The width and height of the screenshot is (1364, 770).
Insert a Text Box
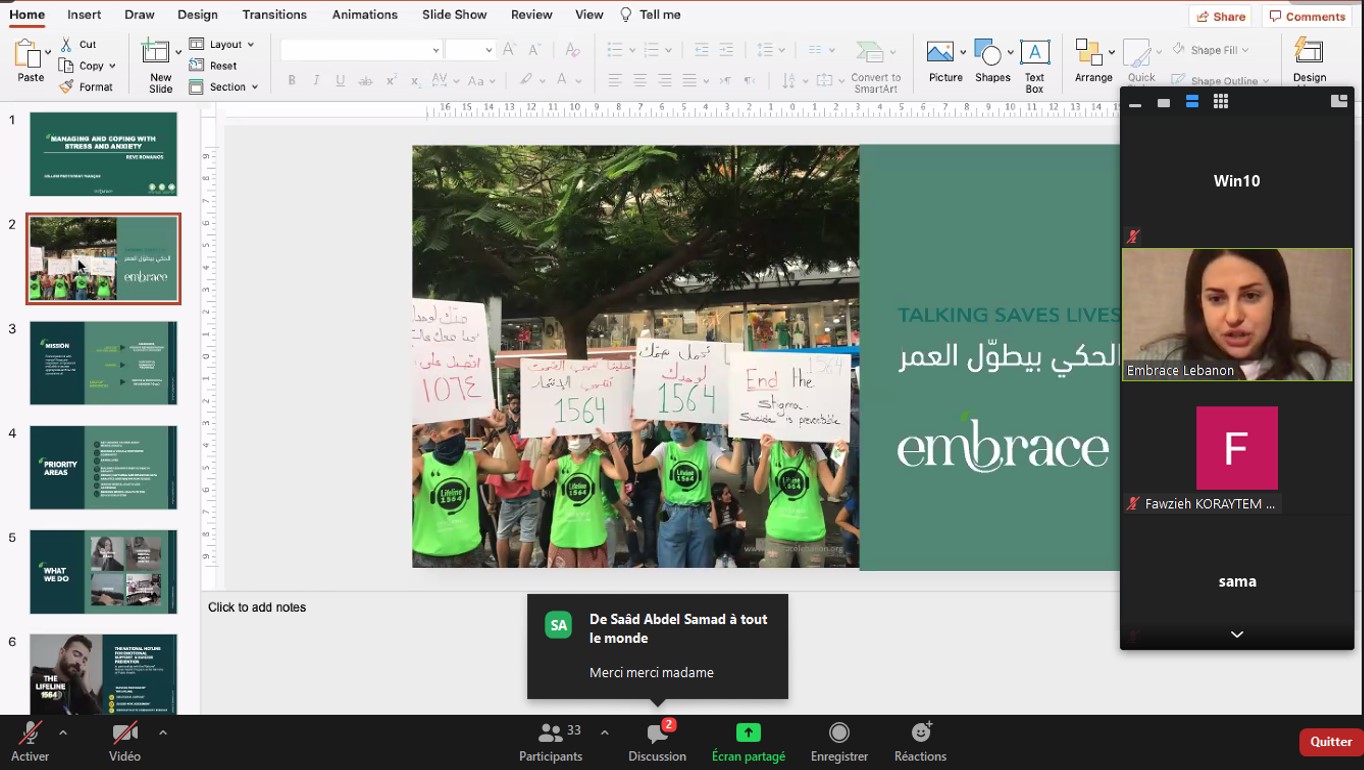tap(1034, 65)
